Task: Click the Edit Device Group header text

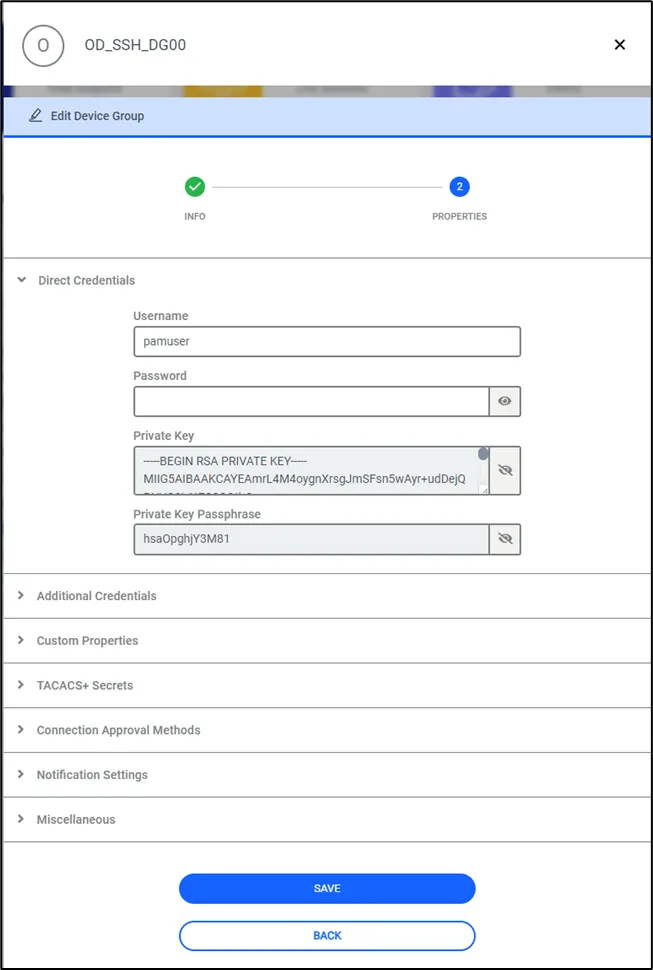Action: [97, 116]
